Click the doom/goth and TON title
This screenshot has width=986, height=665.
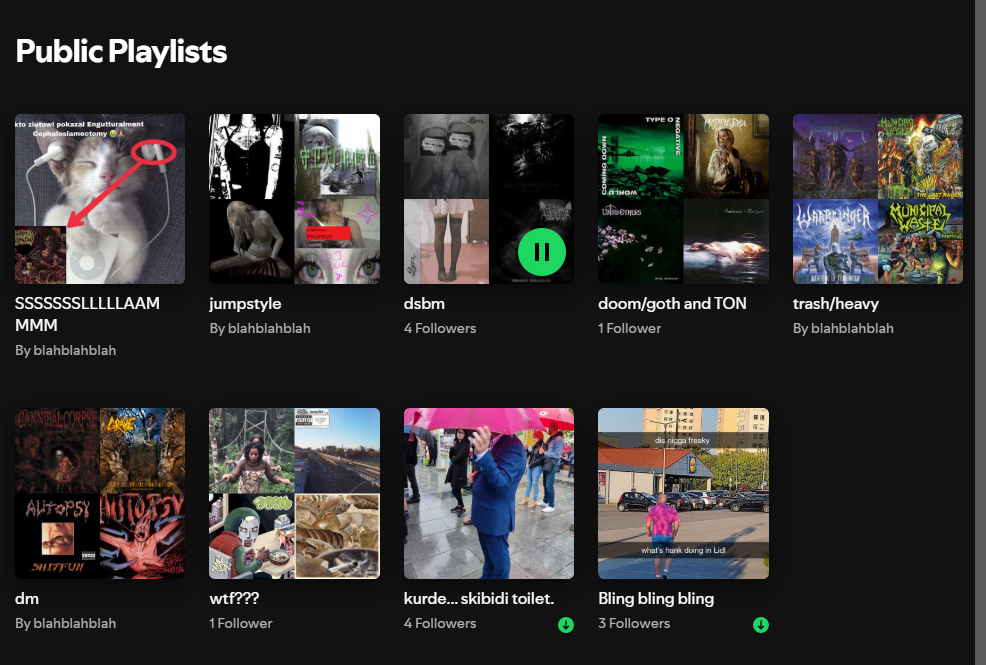pos(672,303)
